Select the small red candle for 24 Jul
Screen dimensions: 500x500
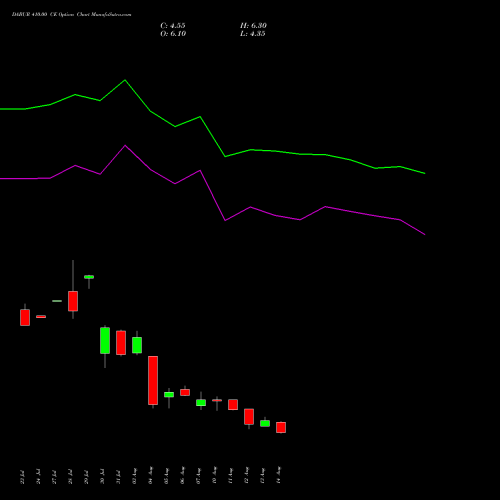tap(41, 316)
